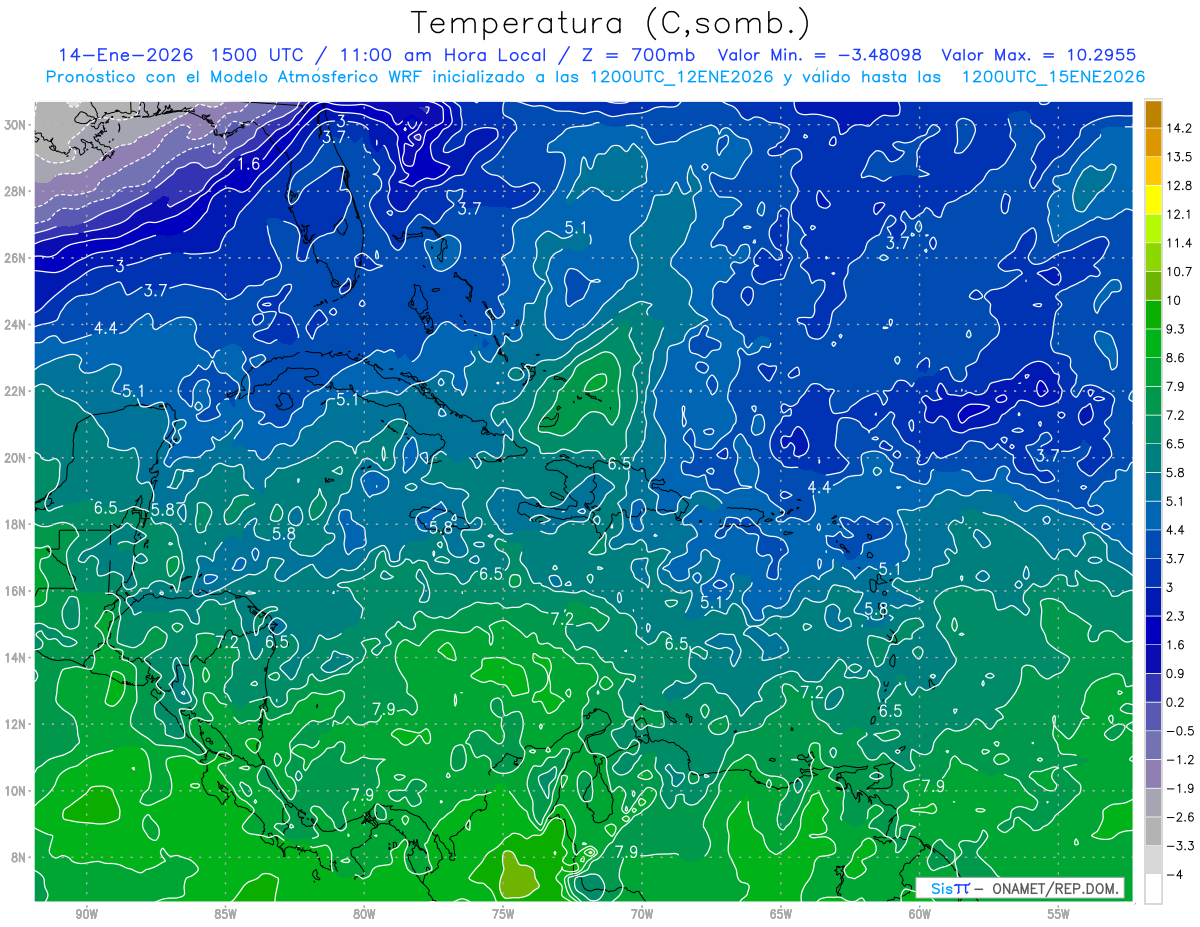Image resolution: width=1200 pixels, height=927 pixels.
Task: Click the 80W longitude axis label
Action: (x=364, y=915)
